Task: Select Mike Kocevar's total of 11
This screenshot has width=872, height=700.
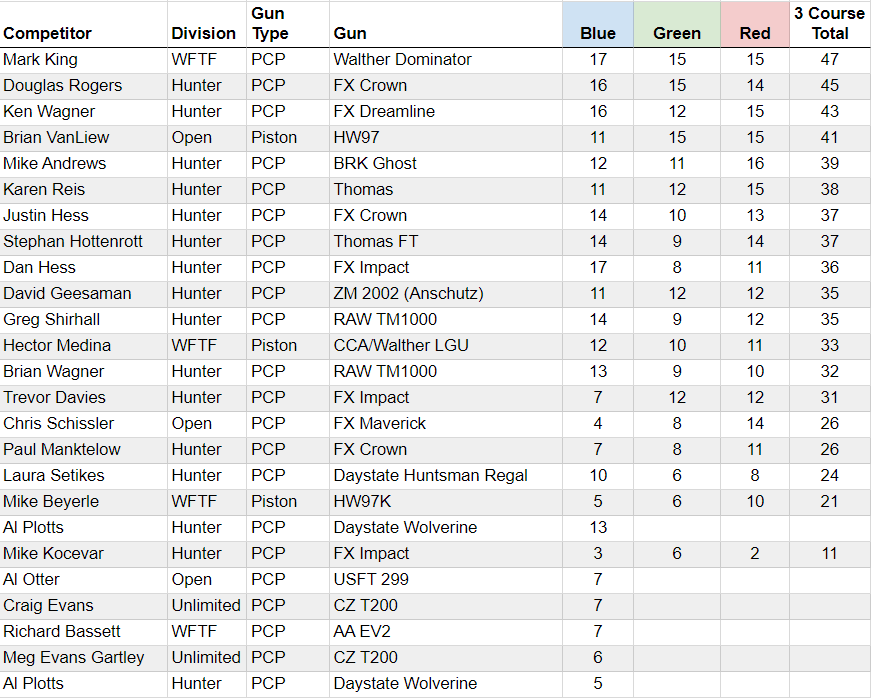Action: 829,554
